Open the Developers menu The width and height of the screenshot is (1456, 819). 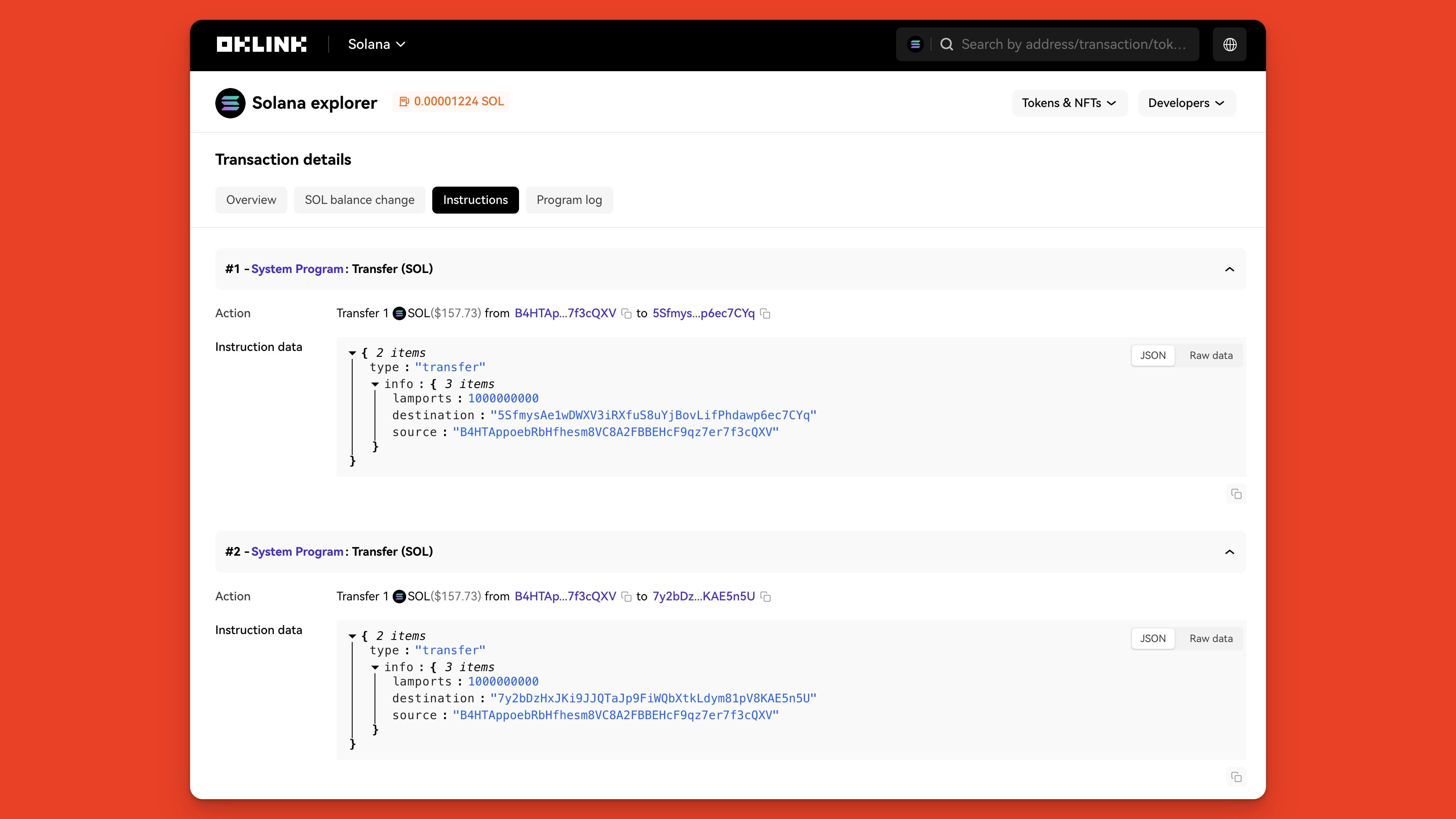(x=1186, y=103)
